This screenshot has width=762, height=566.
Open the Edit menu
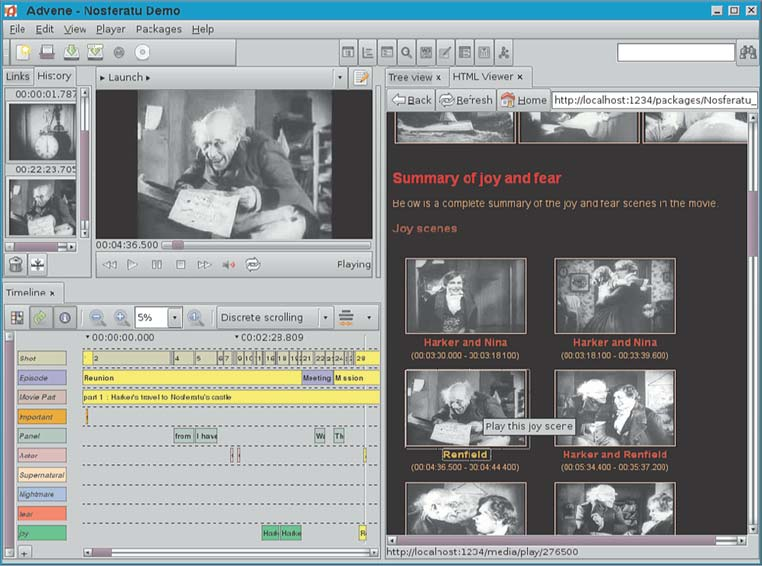click(x=44, y=29)
